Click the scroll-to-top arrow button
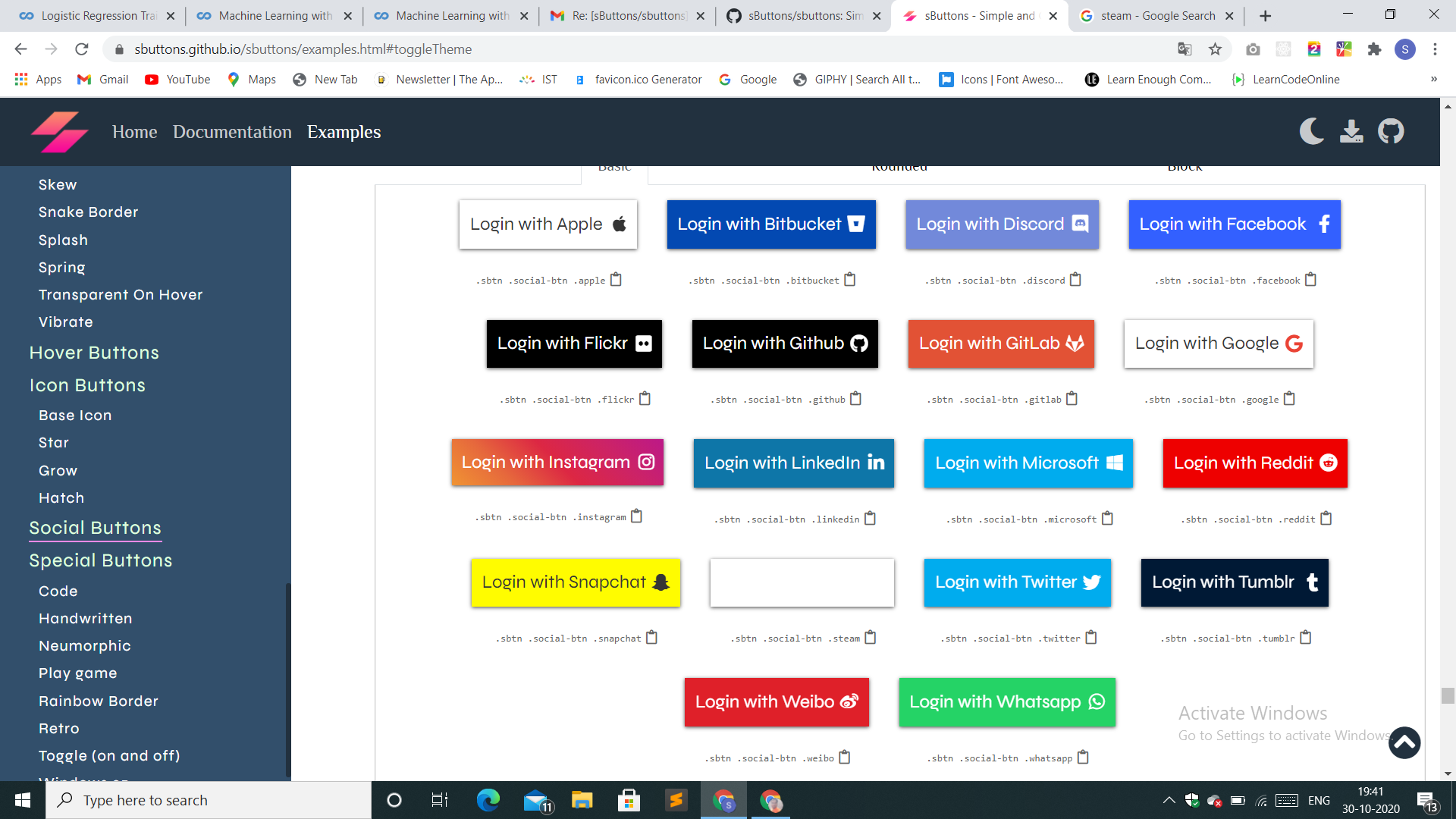The image size is (1456, 819). coord(1404,742)
